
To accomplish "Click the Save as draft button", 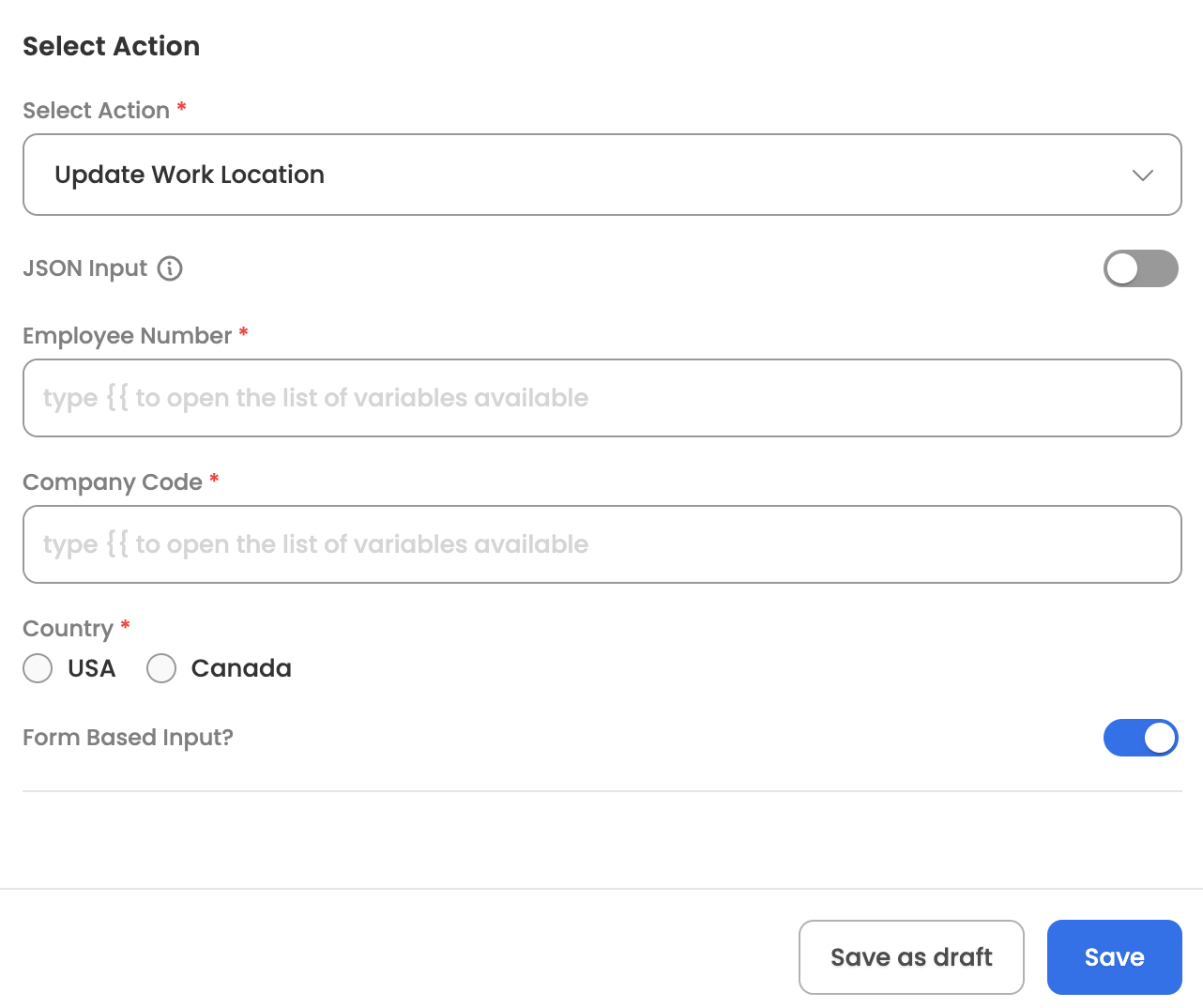I will pyautogui.click(x=911, y=957).
